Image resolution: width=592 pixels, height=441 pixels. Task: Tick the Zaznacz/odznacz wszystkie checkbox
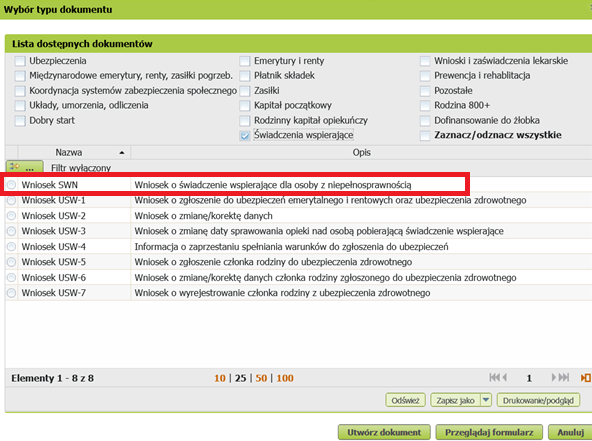[425, 135]
